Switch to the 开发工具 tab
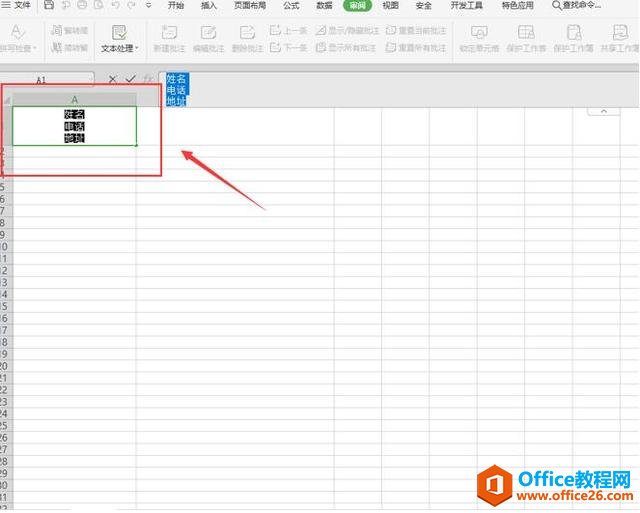Viewport: 640px width, 513px height. coord(467,5)
